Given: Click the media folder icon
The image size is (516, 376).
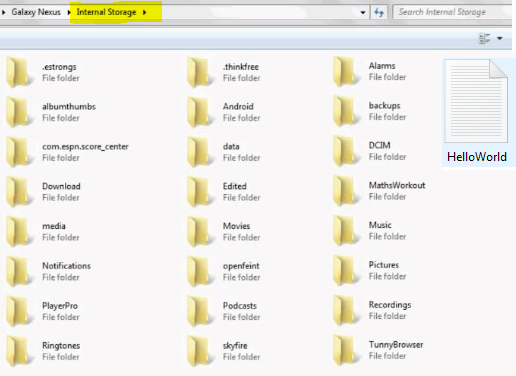Looking at the screenshot, I should click(20, 231).
